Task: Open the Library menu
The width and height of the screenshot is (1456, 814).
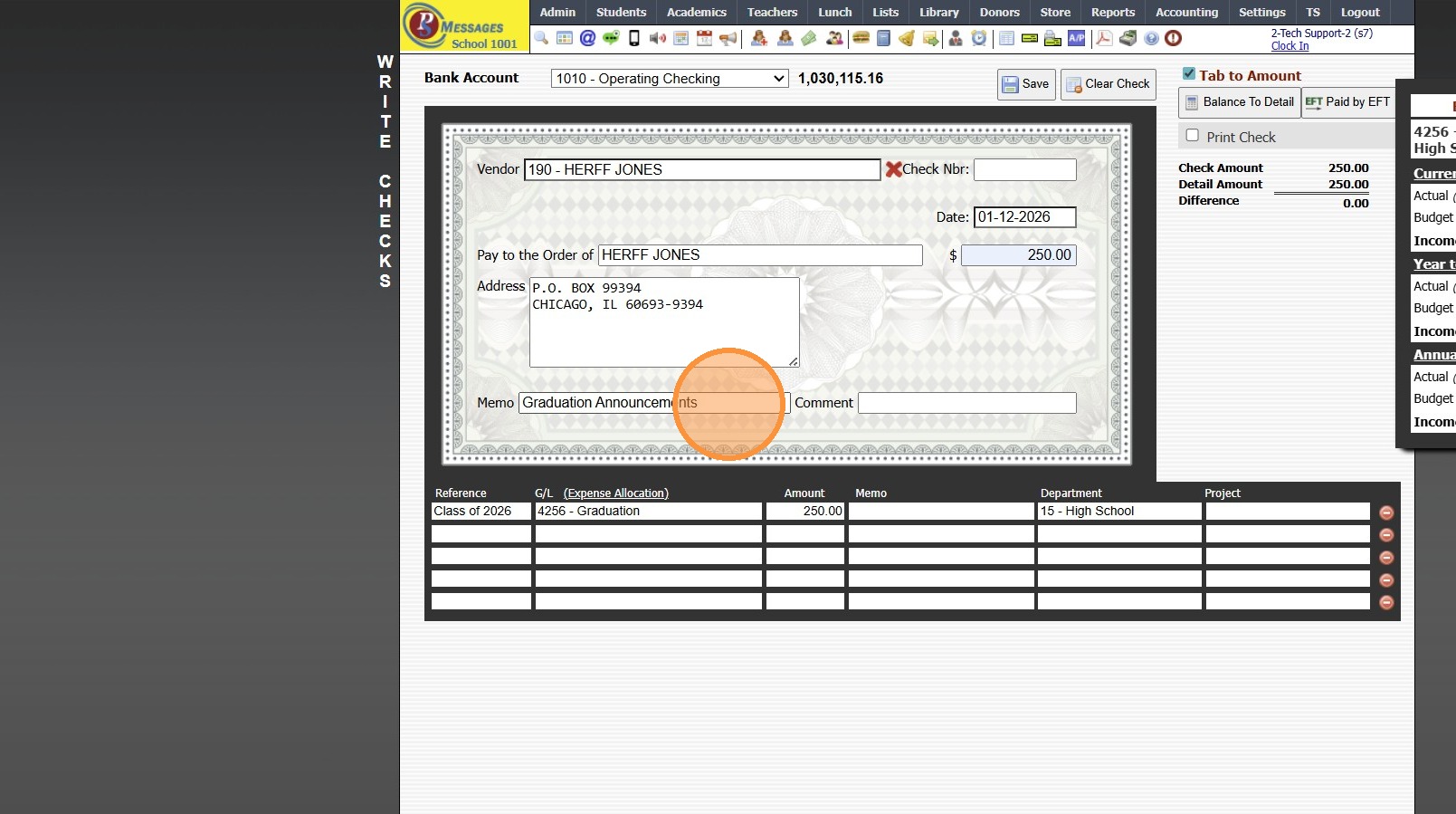Action: tap(939, 13)
